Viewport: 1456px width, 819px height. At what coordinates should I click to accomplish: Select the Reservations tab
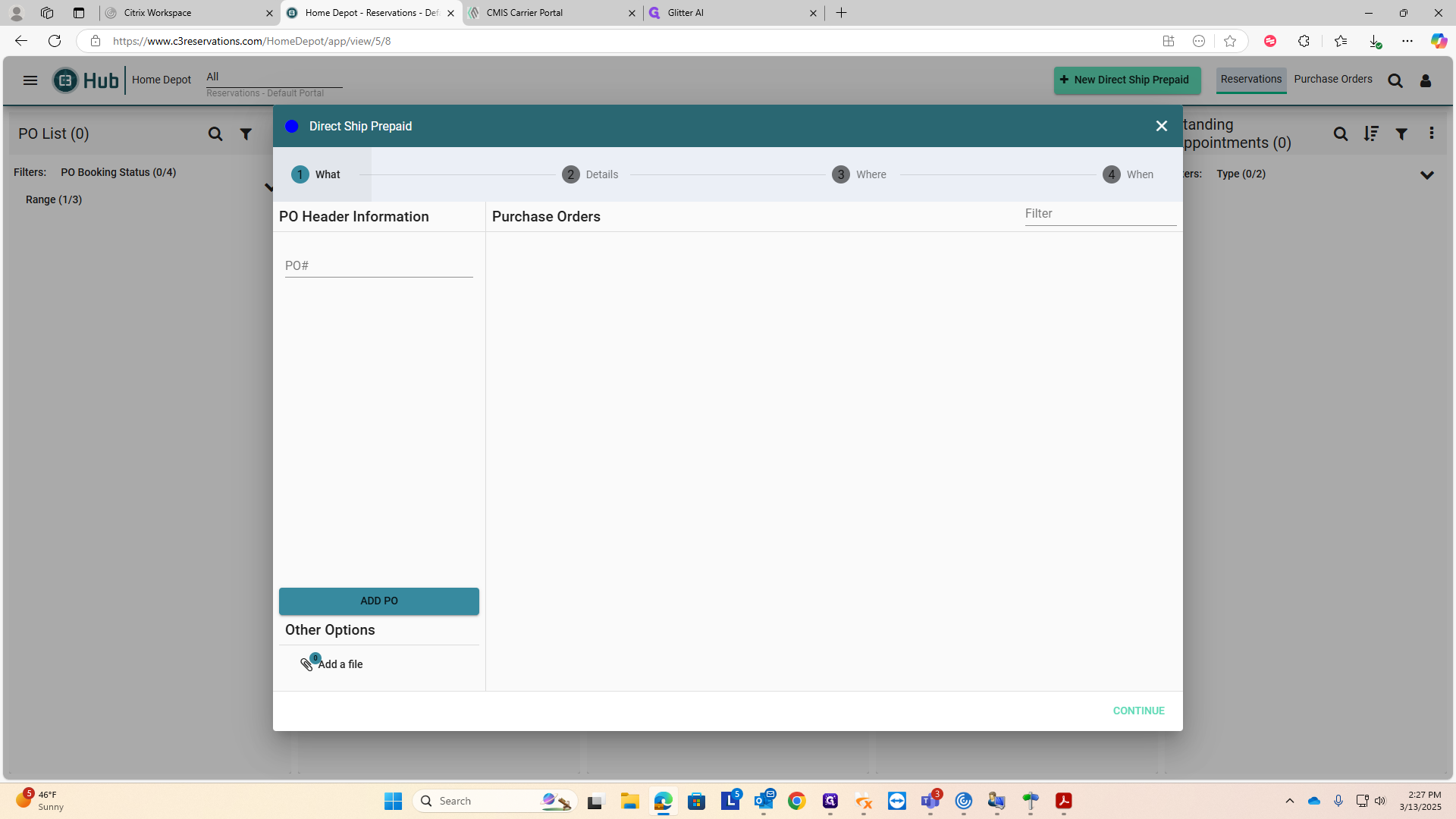(x=1250, y=79)
